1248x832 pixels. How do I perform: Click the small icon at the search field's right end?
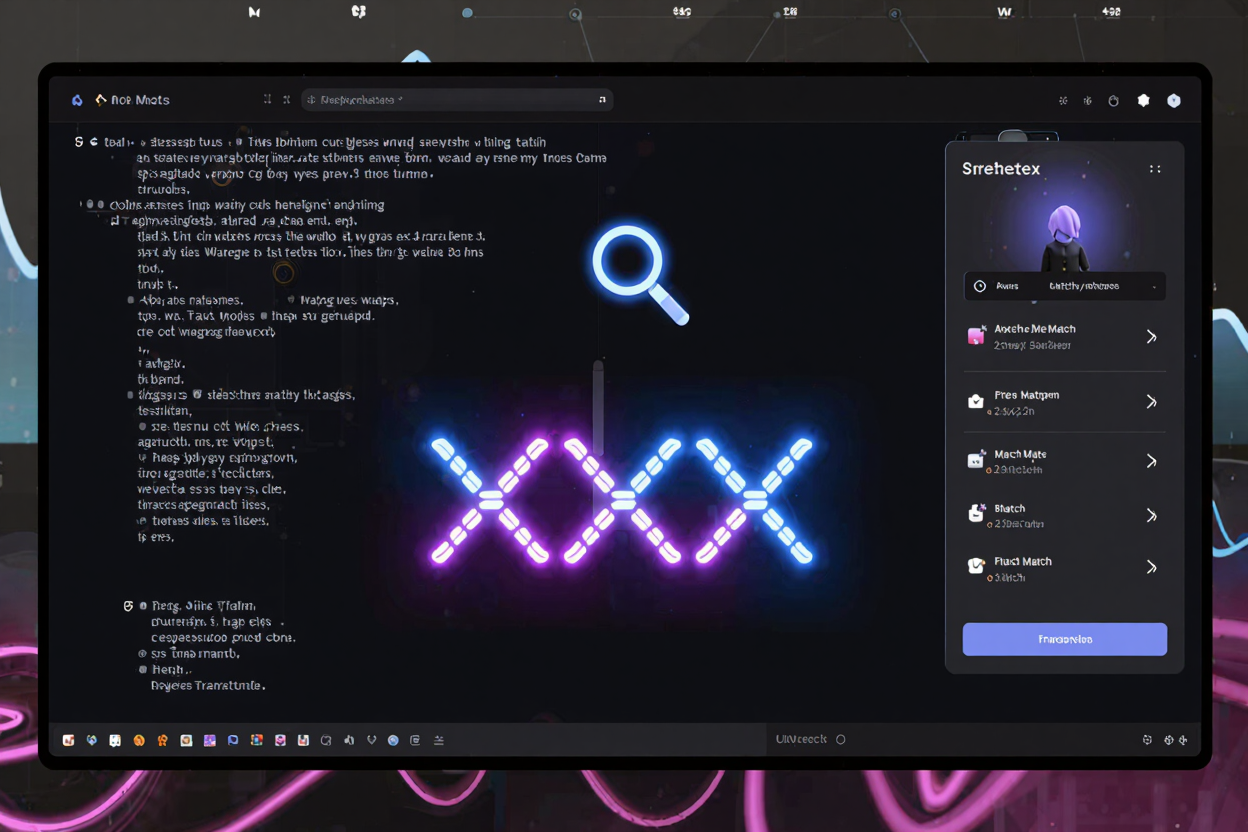tap(602, 100)
